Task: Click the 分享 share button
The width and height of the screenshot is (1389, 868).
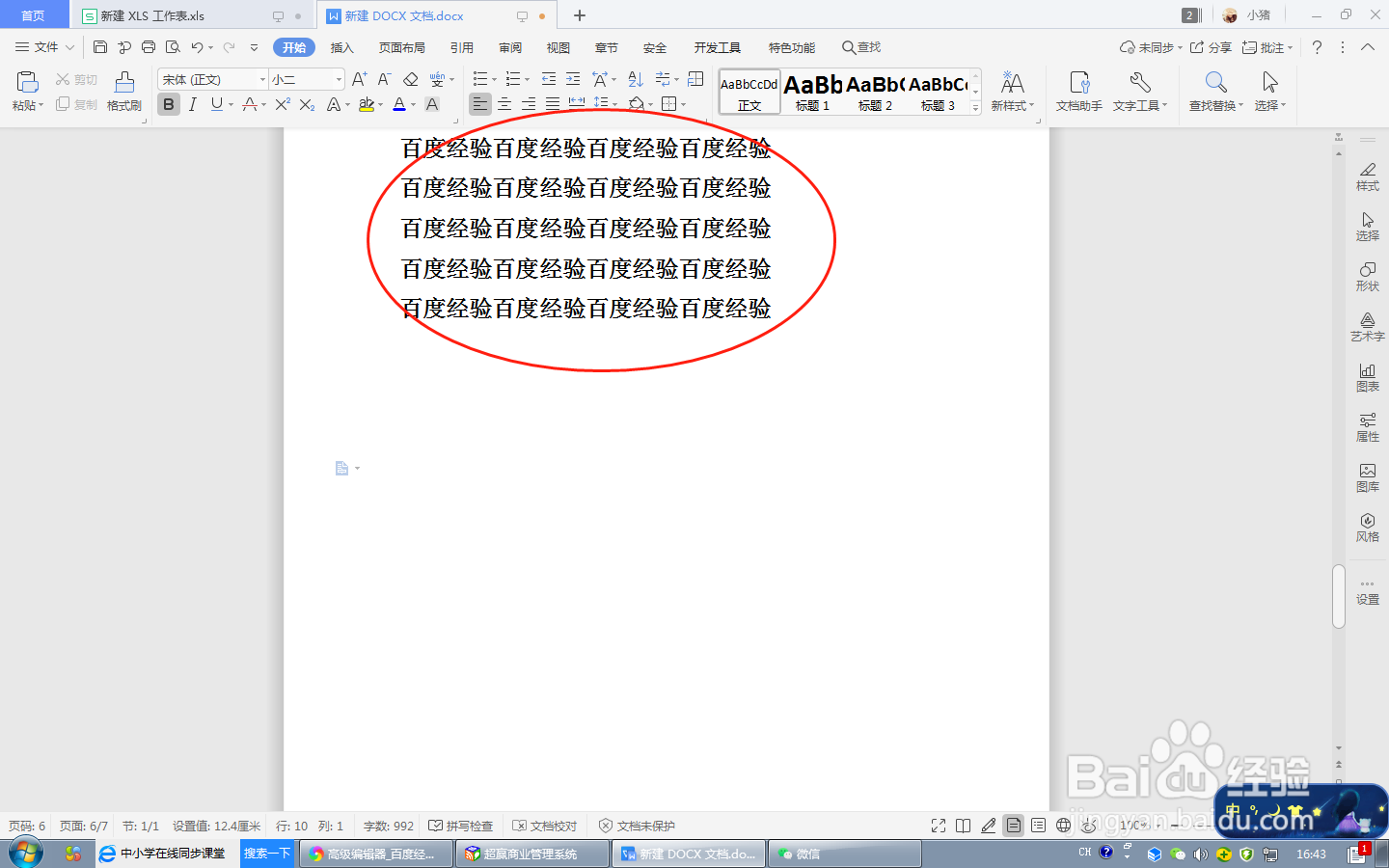Action: point(1211,47)
